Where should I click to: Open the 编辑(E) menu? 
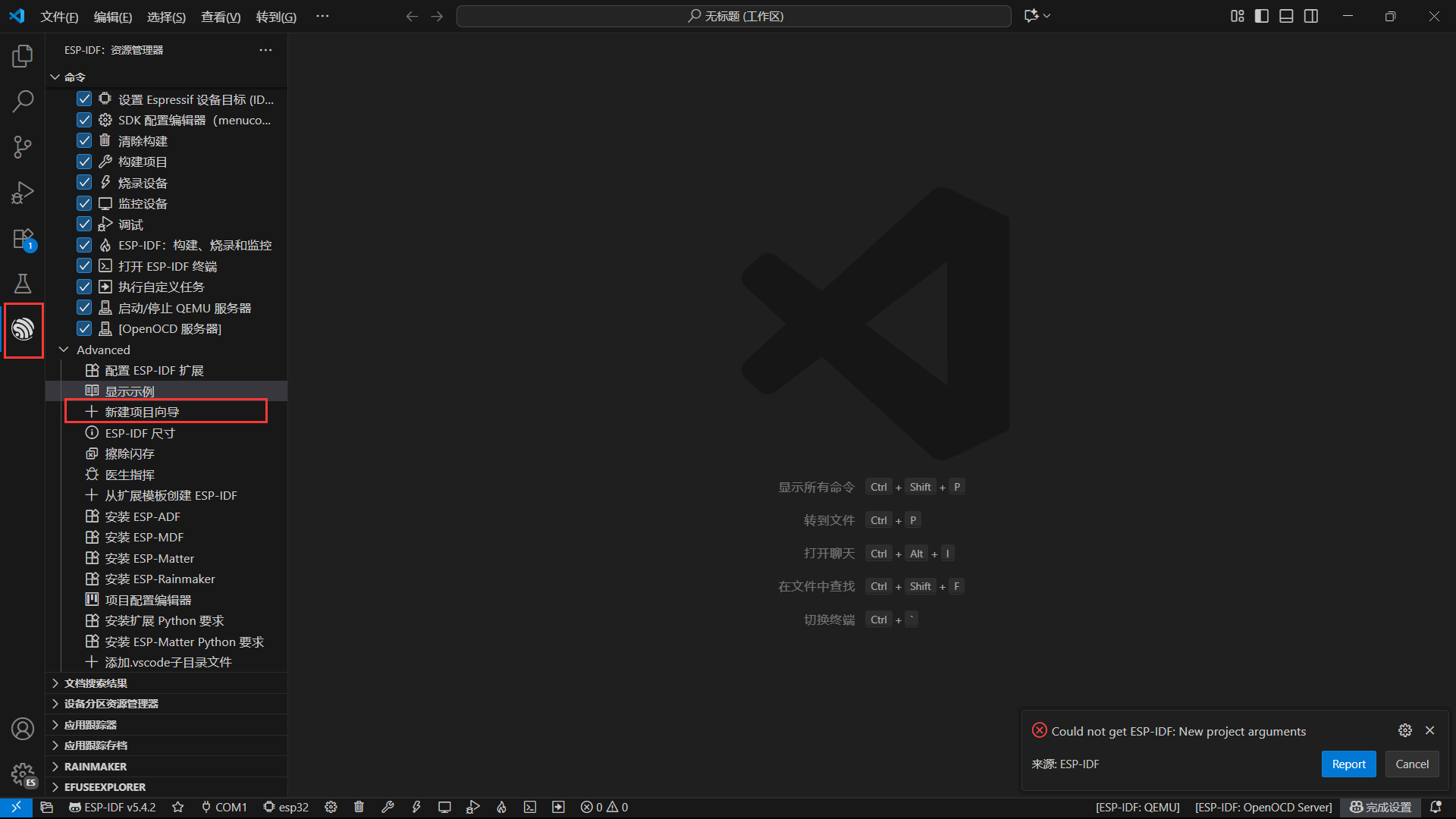[113, 17]
